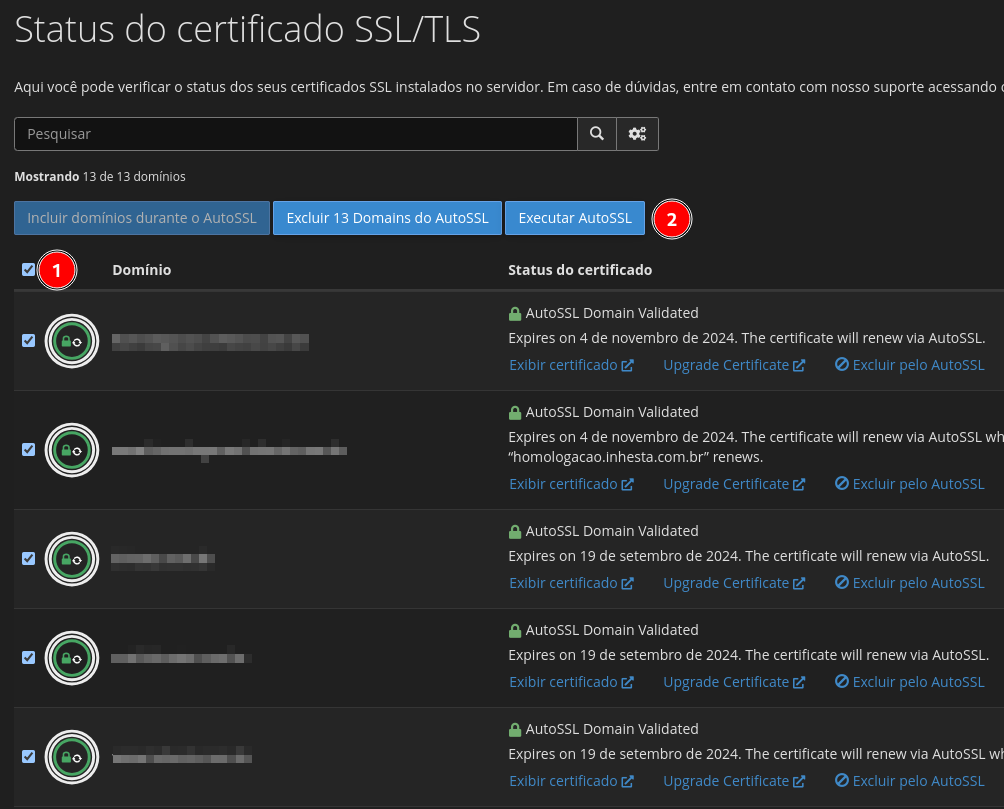
Task: Click the first row's 'Expires on 4 de novembro' text
Action: 747,338
